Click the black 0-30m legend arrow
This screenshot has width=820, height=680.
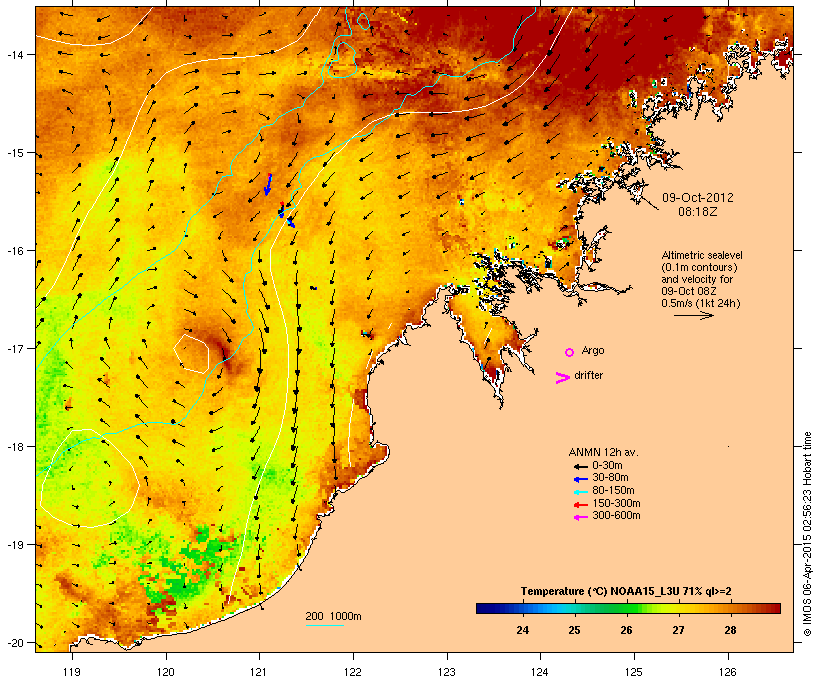580,466
